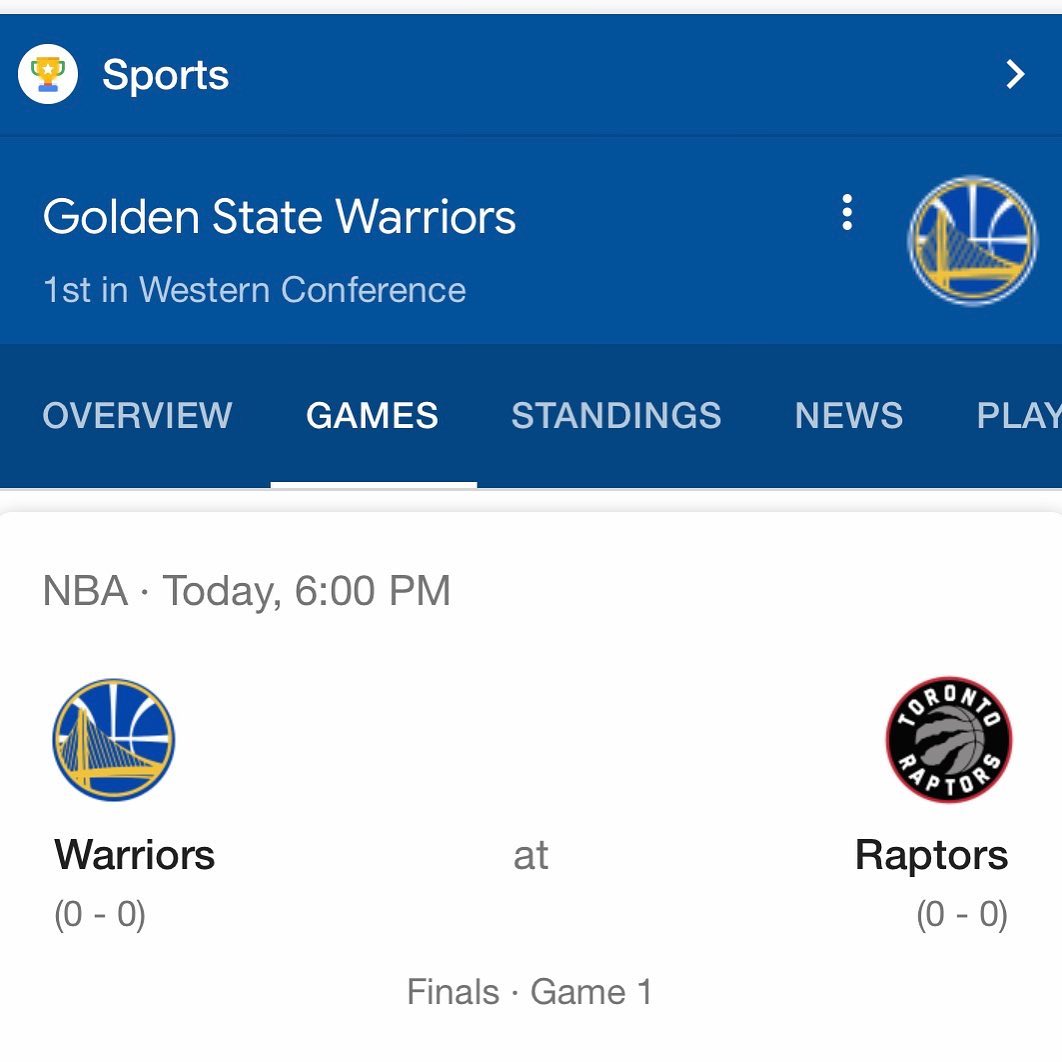Open the Standings tab
The width and height of the screenshot is (1062, 1062).
pyautogui.click(x=616, y=415)
